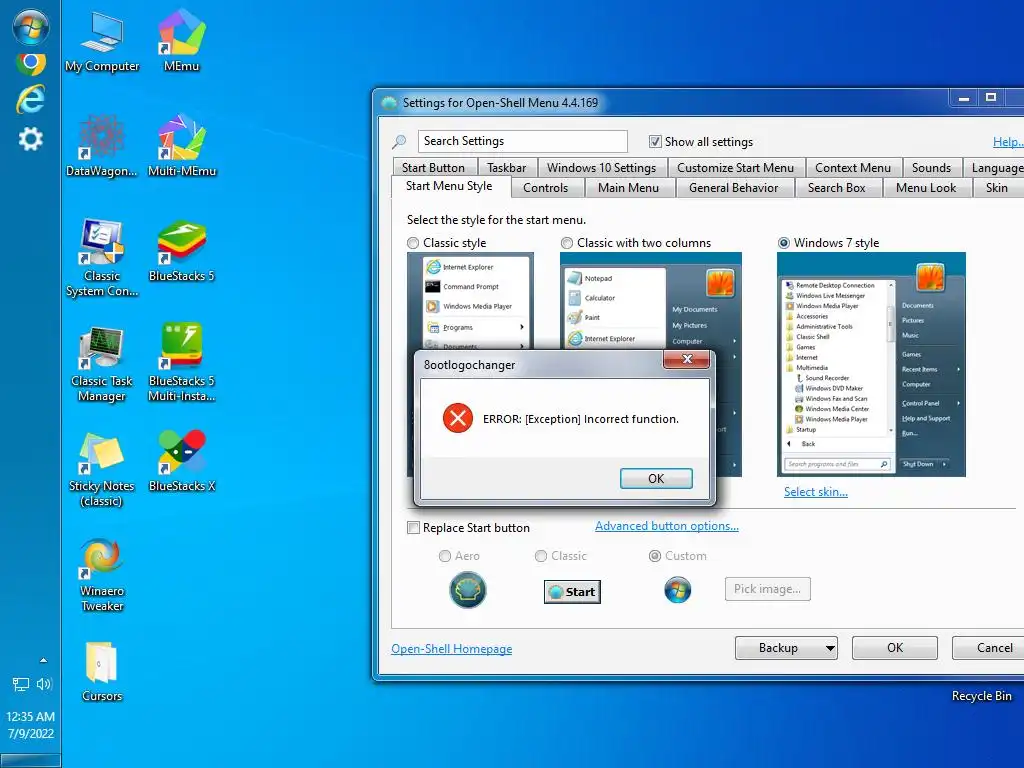The image size is (1024, 768).
Task: Select Classic with two columns option
Action: 567,243
